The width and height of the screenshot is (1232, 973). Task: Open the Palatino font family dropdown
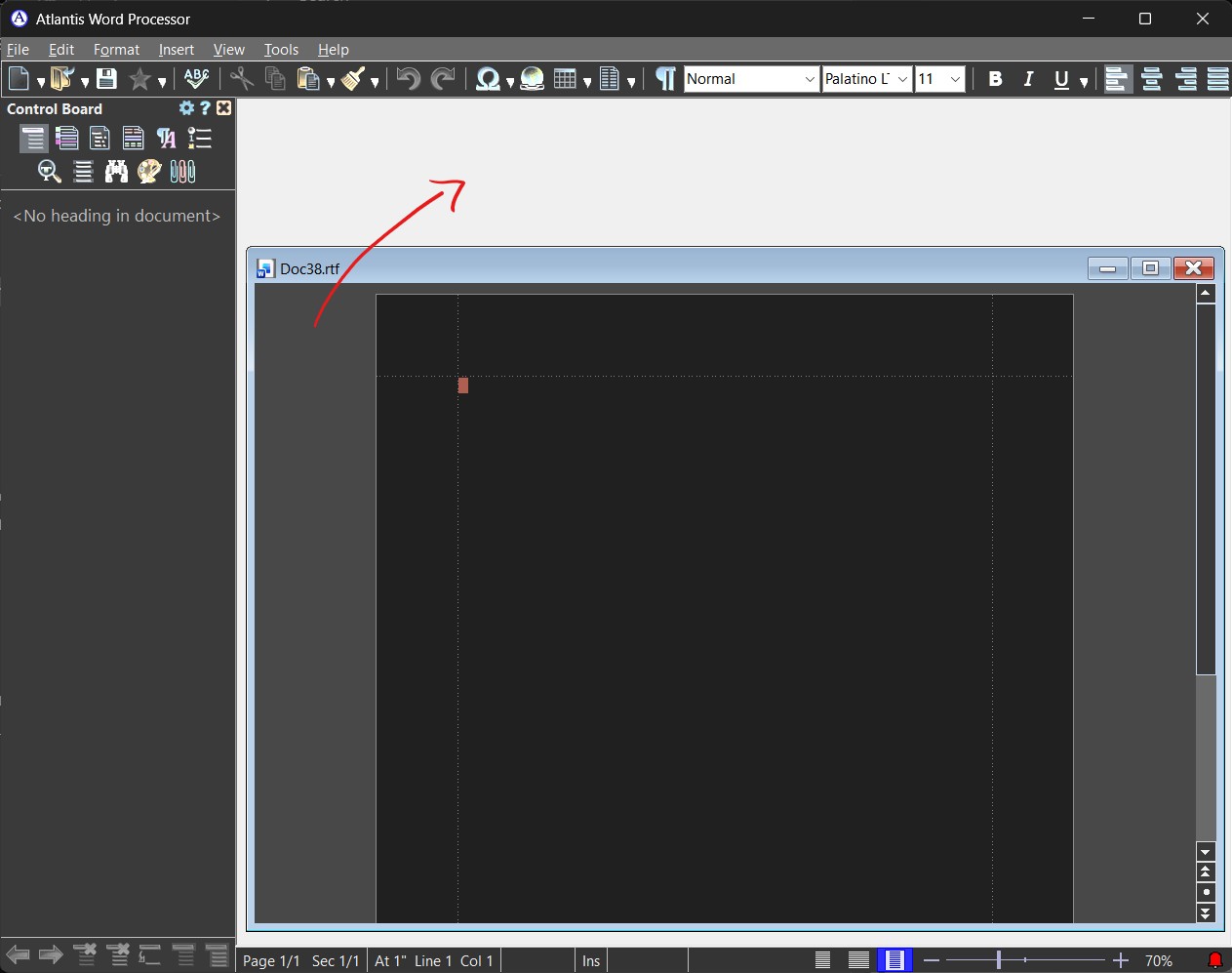coord(903,79)
